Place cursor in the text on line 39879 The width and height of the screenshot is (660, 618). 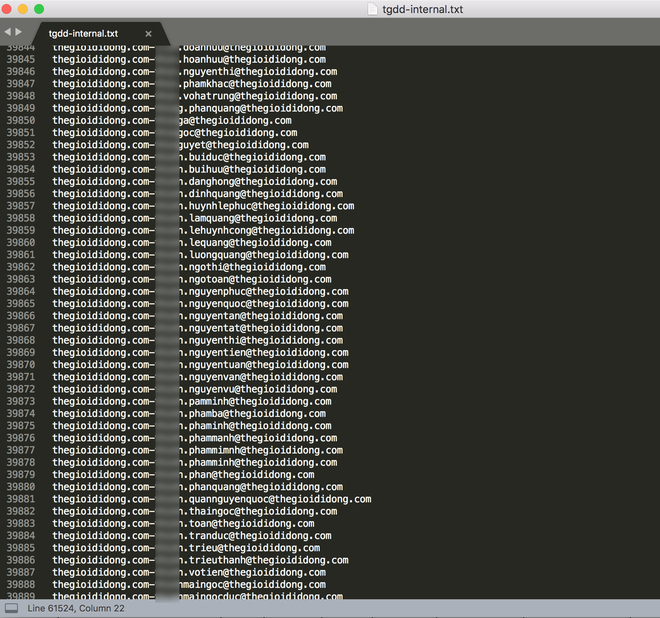pyautogui.click(x=240, y=475)
